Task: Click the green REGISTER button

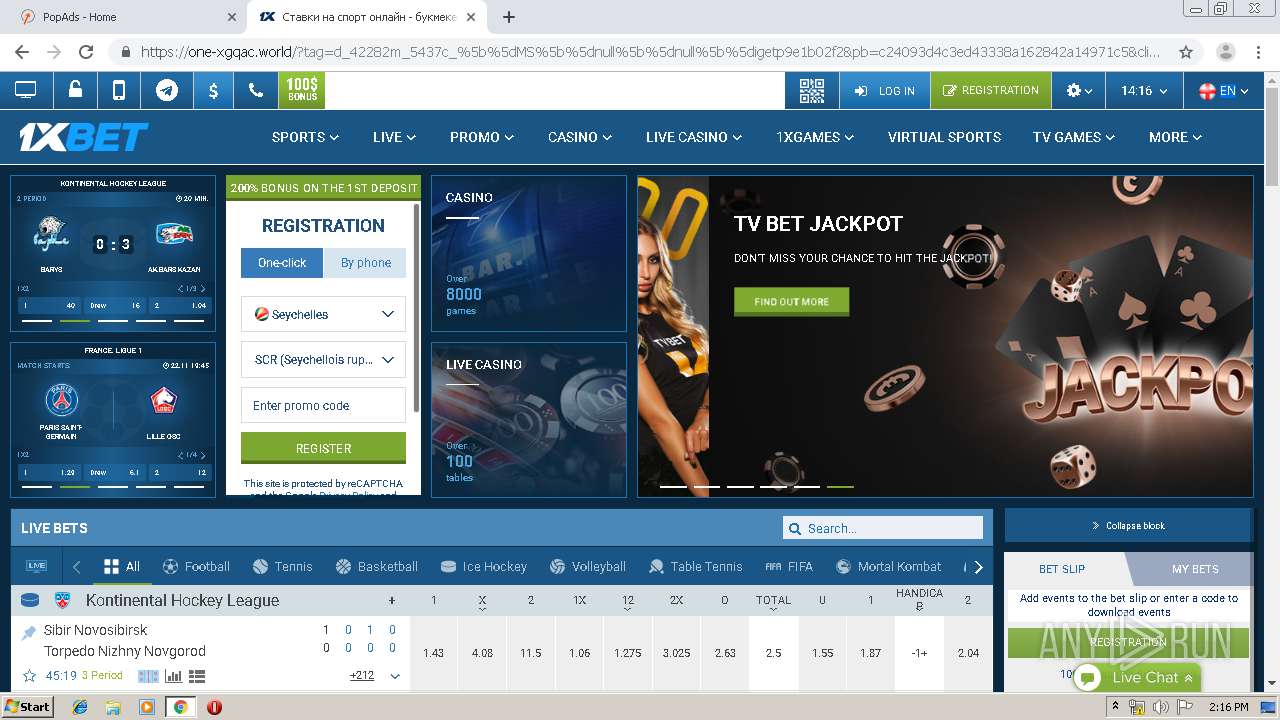Action: coord(323,448)
